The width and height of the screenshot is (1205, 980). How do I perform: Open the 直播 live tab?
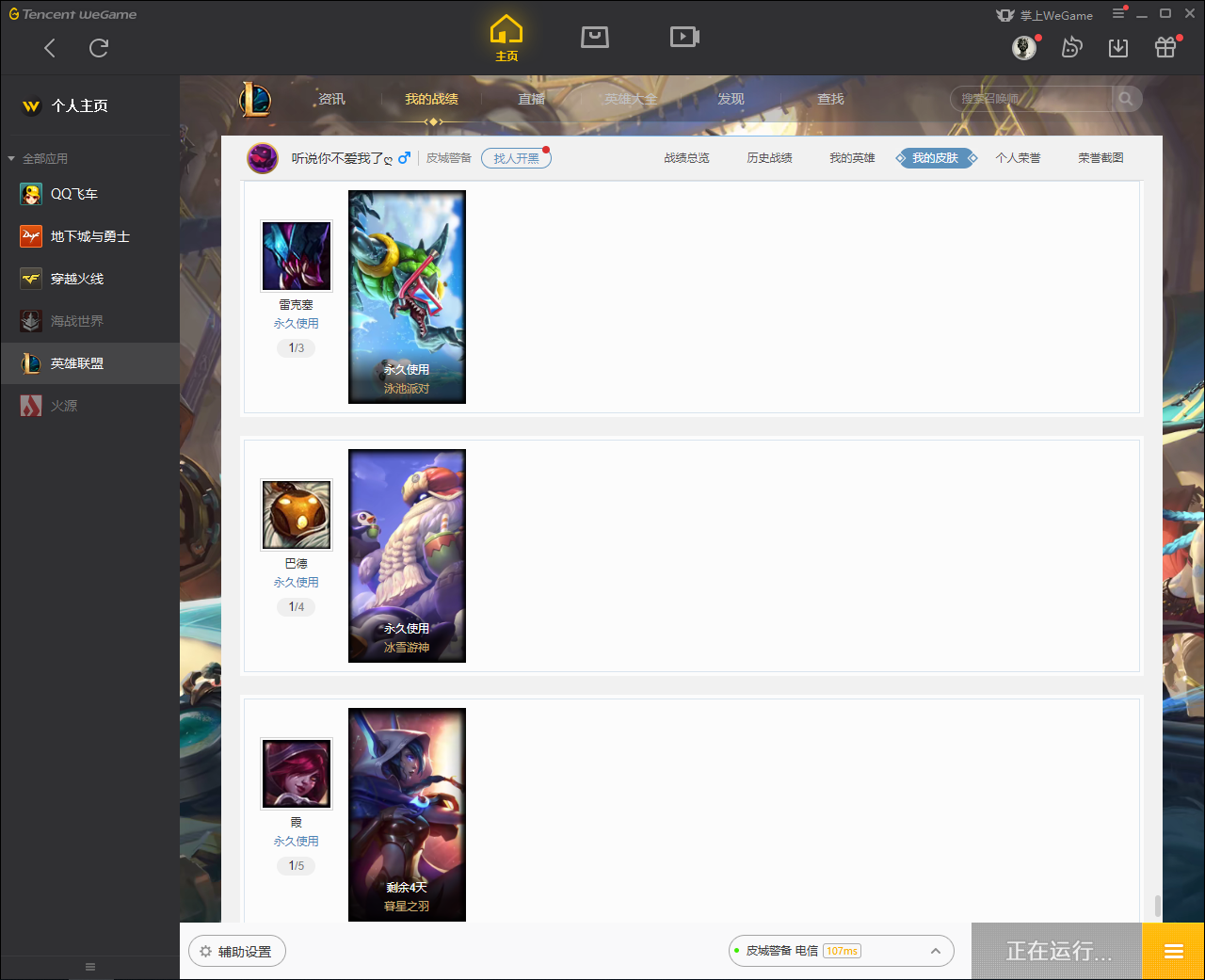pyautogui.click(x=532, y=99)
